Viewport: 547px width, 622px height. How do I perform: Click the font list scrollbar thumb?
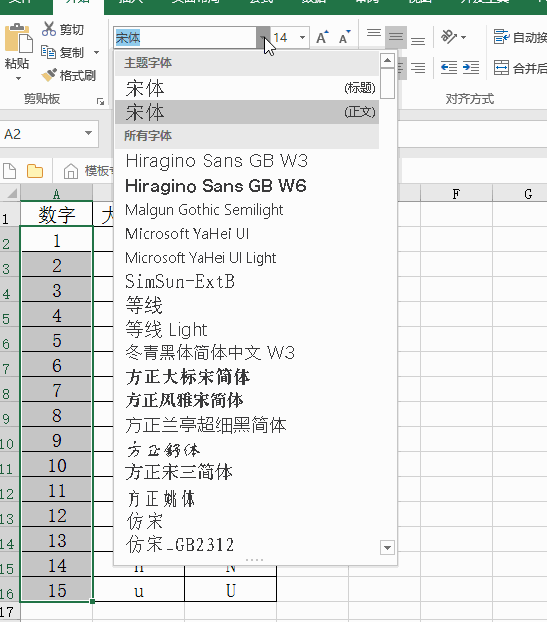click(x=387, y=83)
